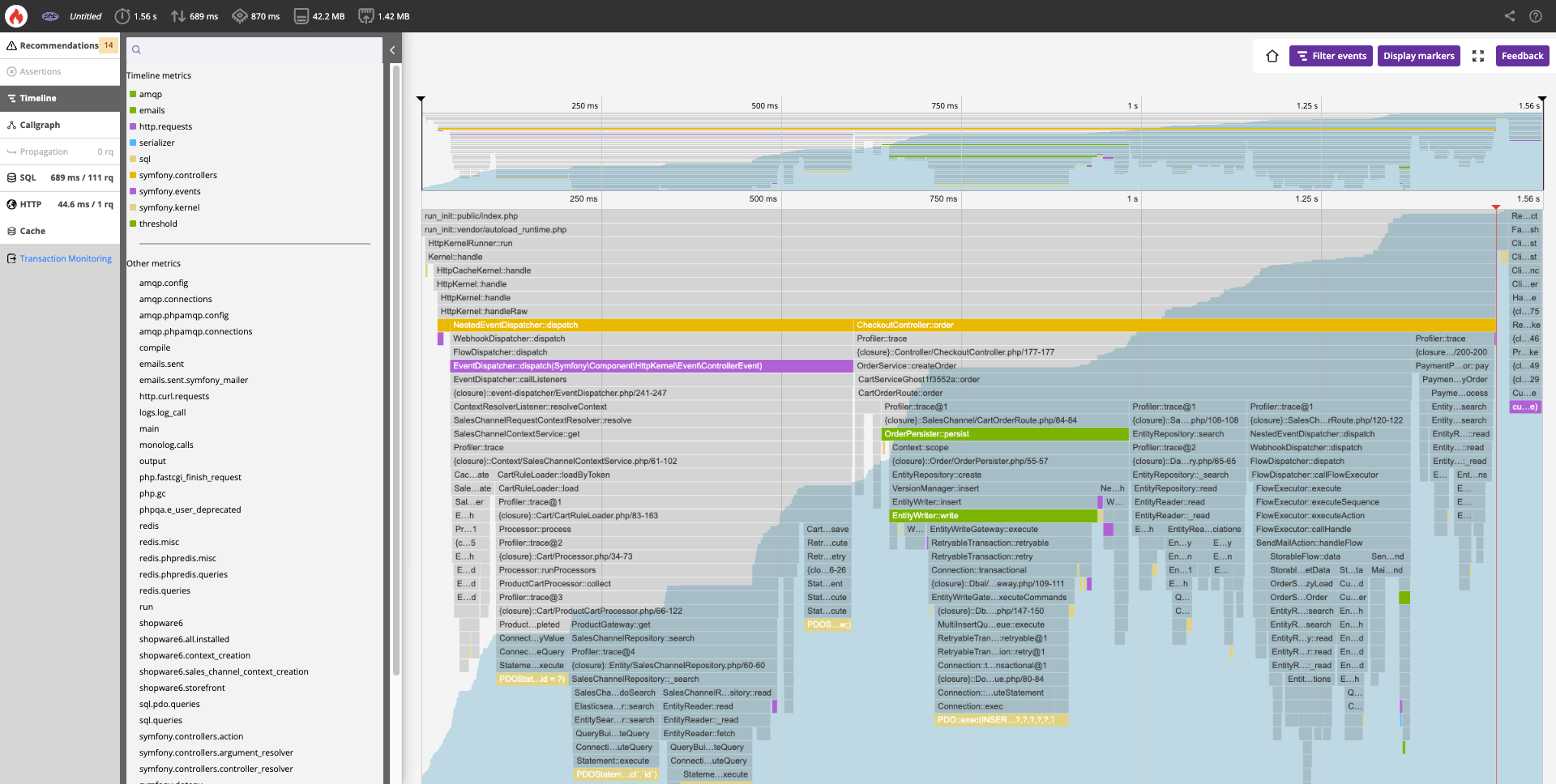Click the Blackfire flame logo icon
This screenshot has width=1556, height=784.
(16, 16)
